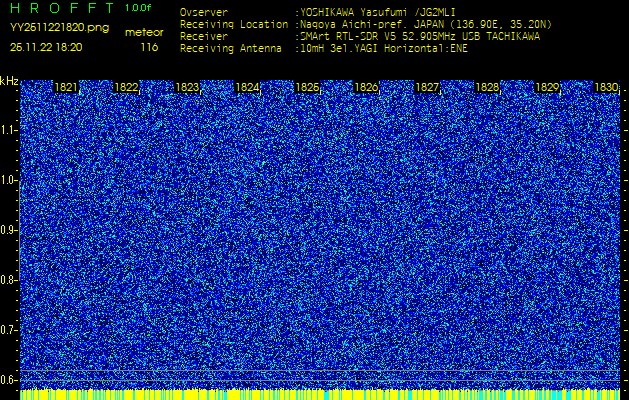Click the meteor count 116
The height and width of the screenshot is (400, 629).
[149, 47]
